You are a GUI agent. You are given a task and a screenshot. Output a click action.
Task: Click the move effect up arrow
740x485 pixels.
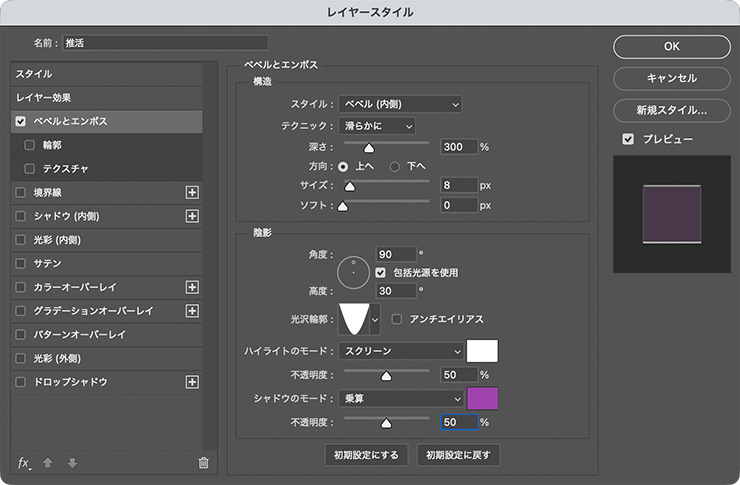click(48, 462)
